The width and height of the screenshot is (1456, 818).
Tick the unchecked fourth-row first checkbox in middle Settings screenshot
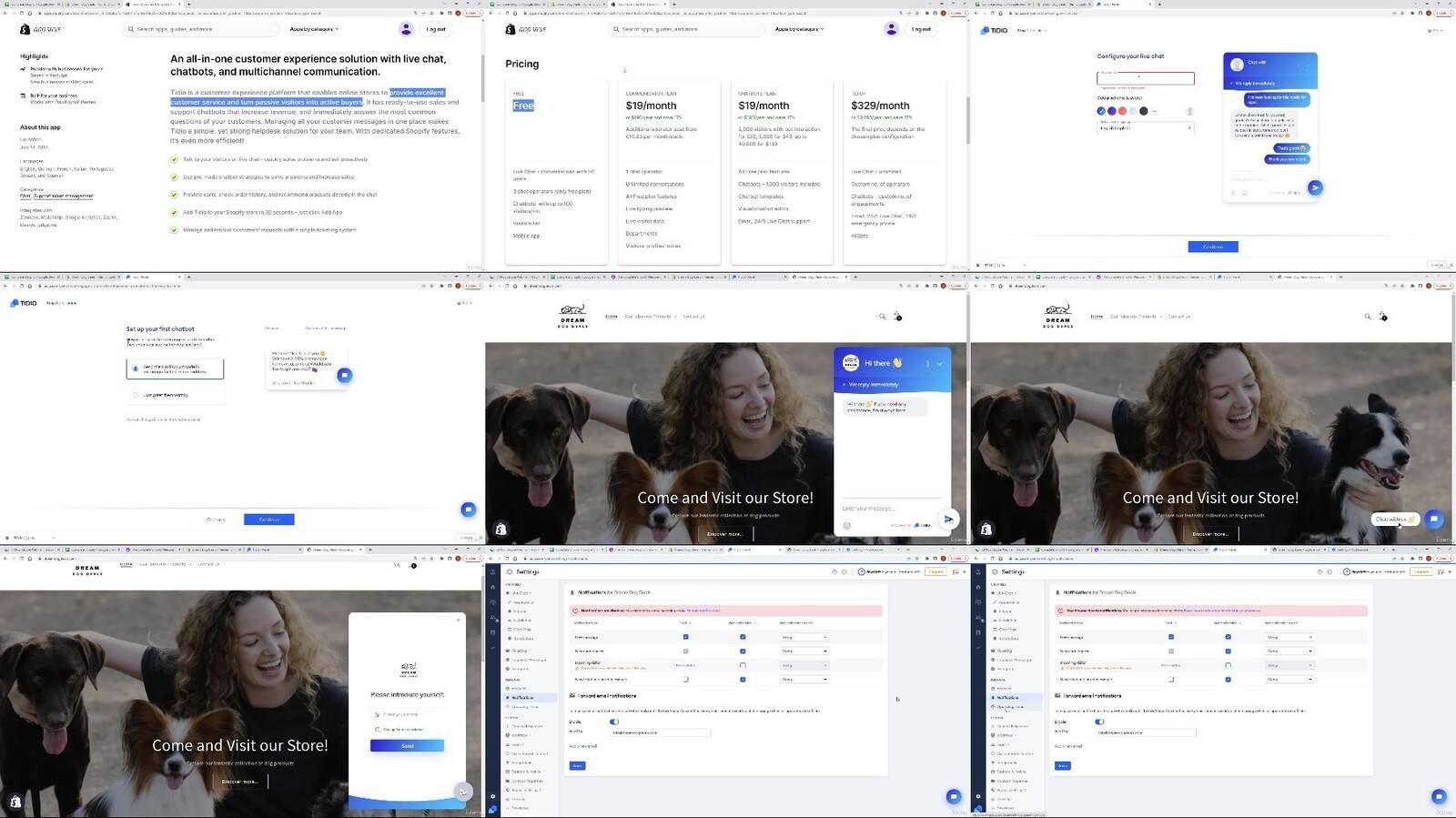coord(686,680)
